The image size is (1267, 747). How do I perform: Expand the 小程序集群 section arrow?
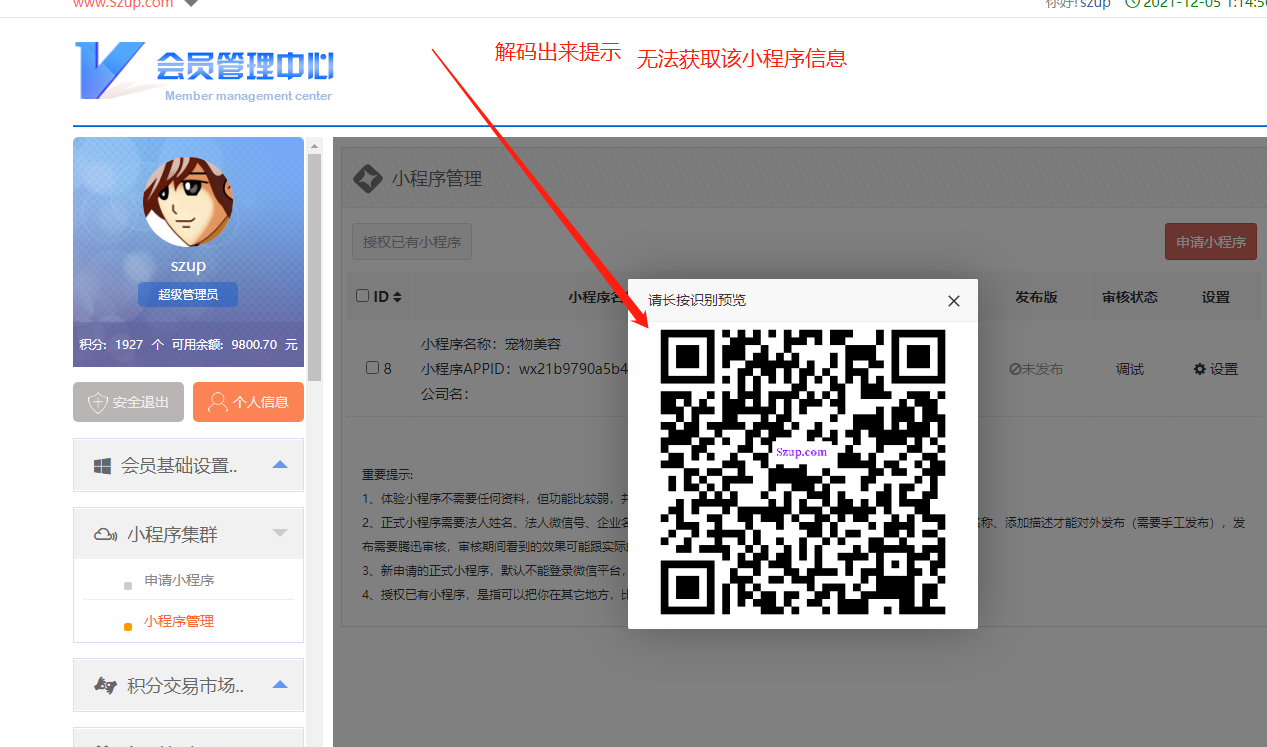[280, 534]
